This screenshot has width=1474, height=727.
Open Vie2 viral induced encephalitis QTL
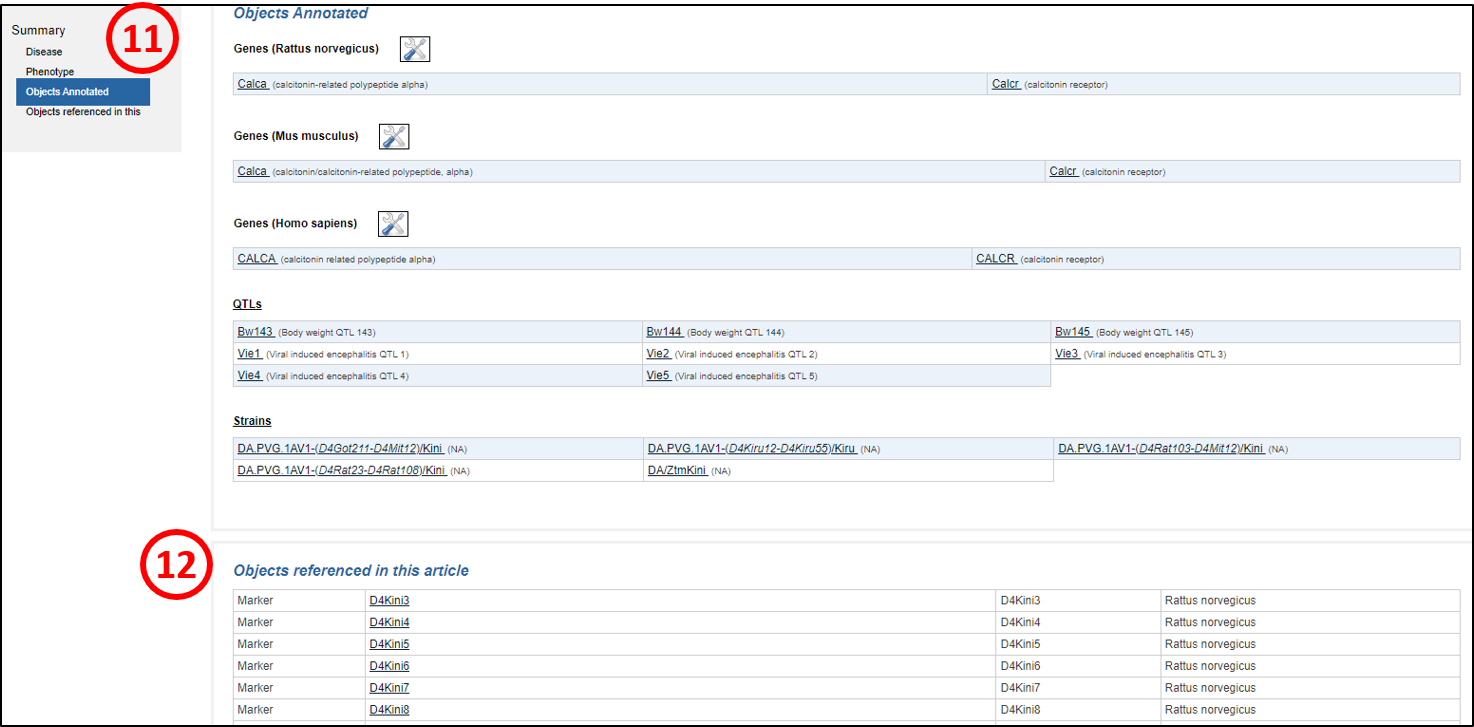658,354
